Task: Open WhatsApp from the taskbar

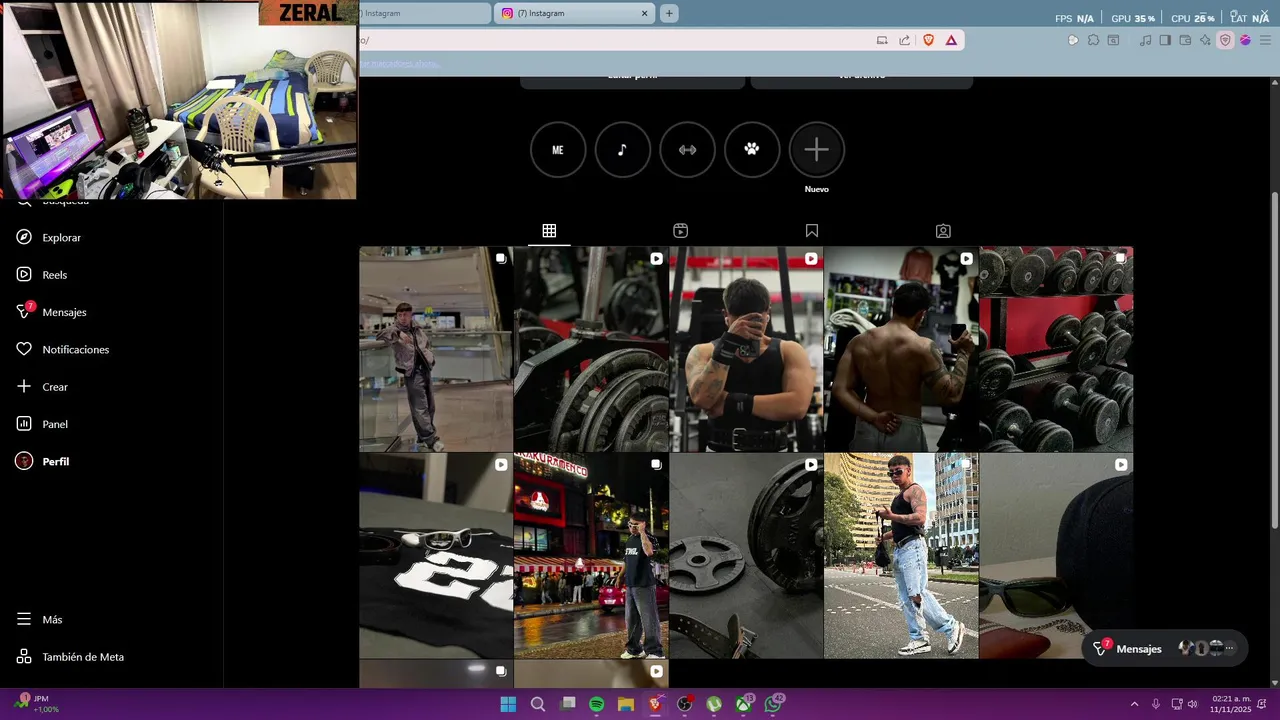Action: [x=774, y=704]
